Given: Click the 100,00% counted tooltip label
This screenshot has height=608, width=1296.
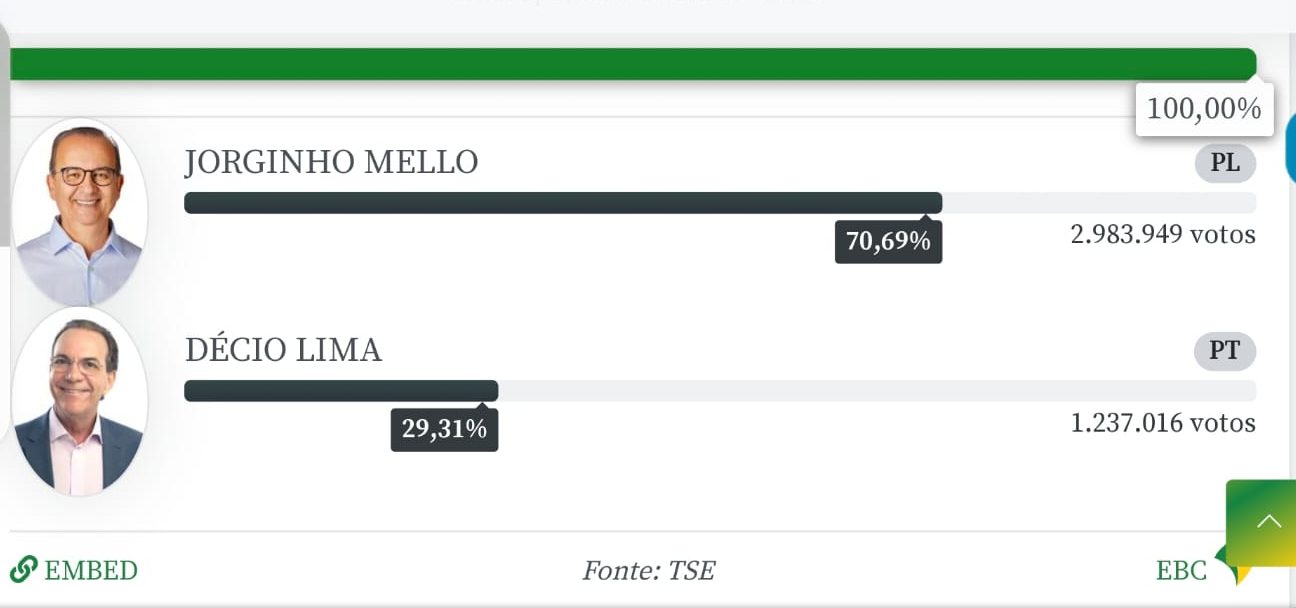Looking at the screenshot, I should (1204, 109).
